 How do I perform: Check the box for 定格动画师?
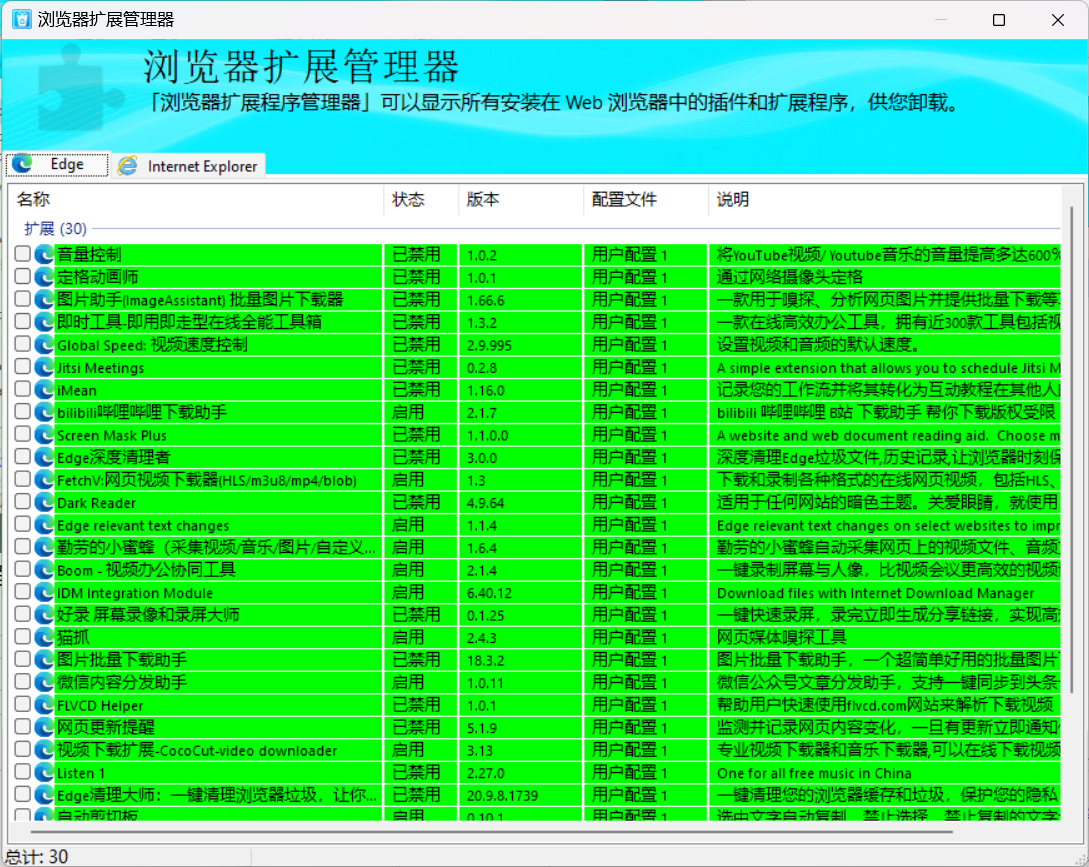click(22, 277)
